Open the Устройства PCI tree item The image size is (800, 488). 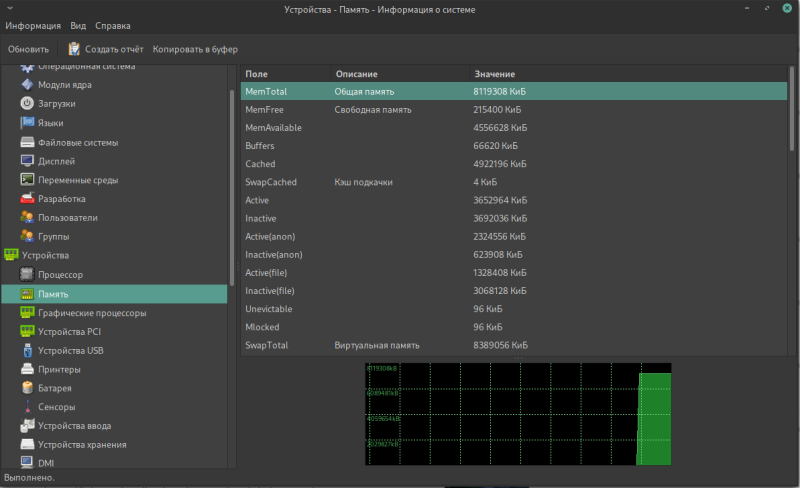click(69, 332)
